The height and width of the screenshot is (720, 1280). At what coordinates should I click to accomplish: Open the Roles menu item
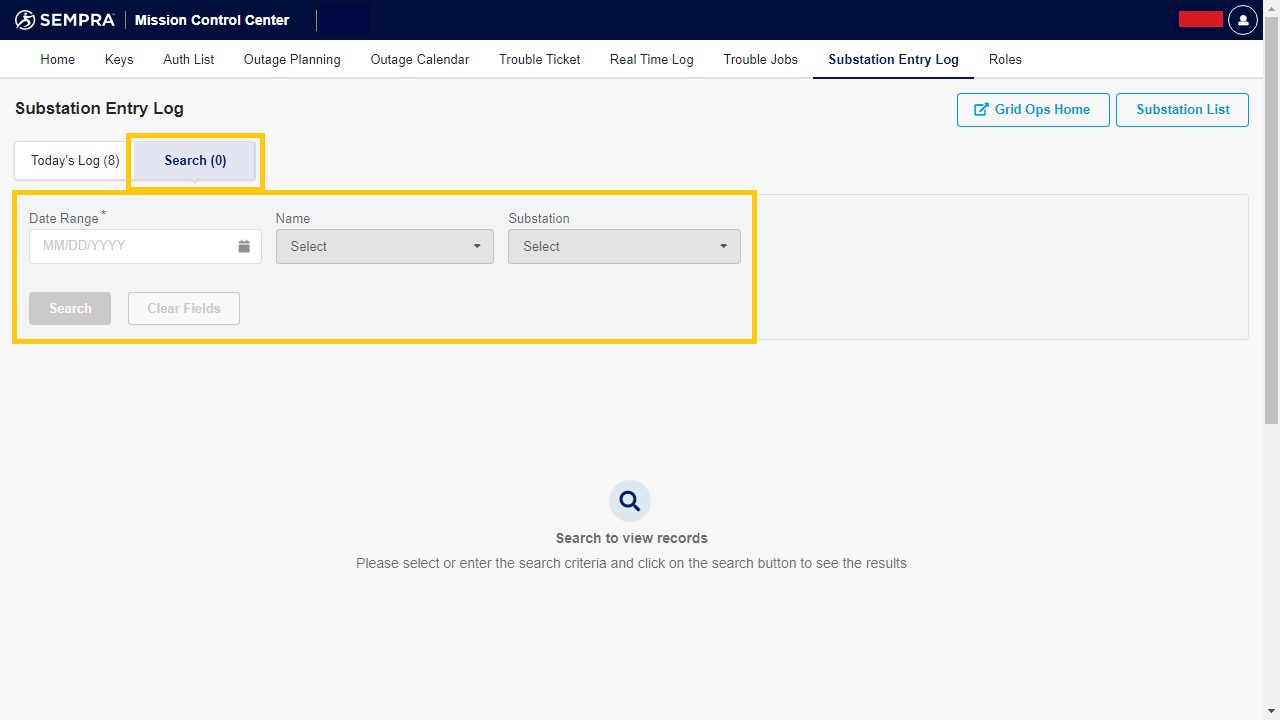click(x=1005, y=60)
